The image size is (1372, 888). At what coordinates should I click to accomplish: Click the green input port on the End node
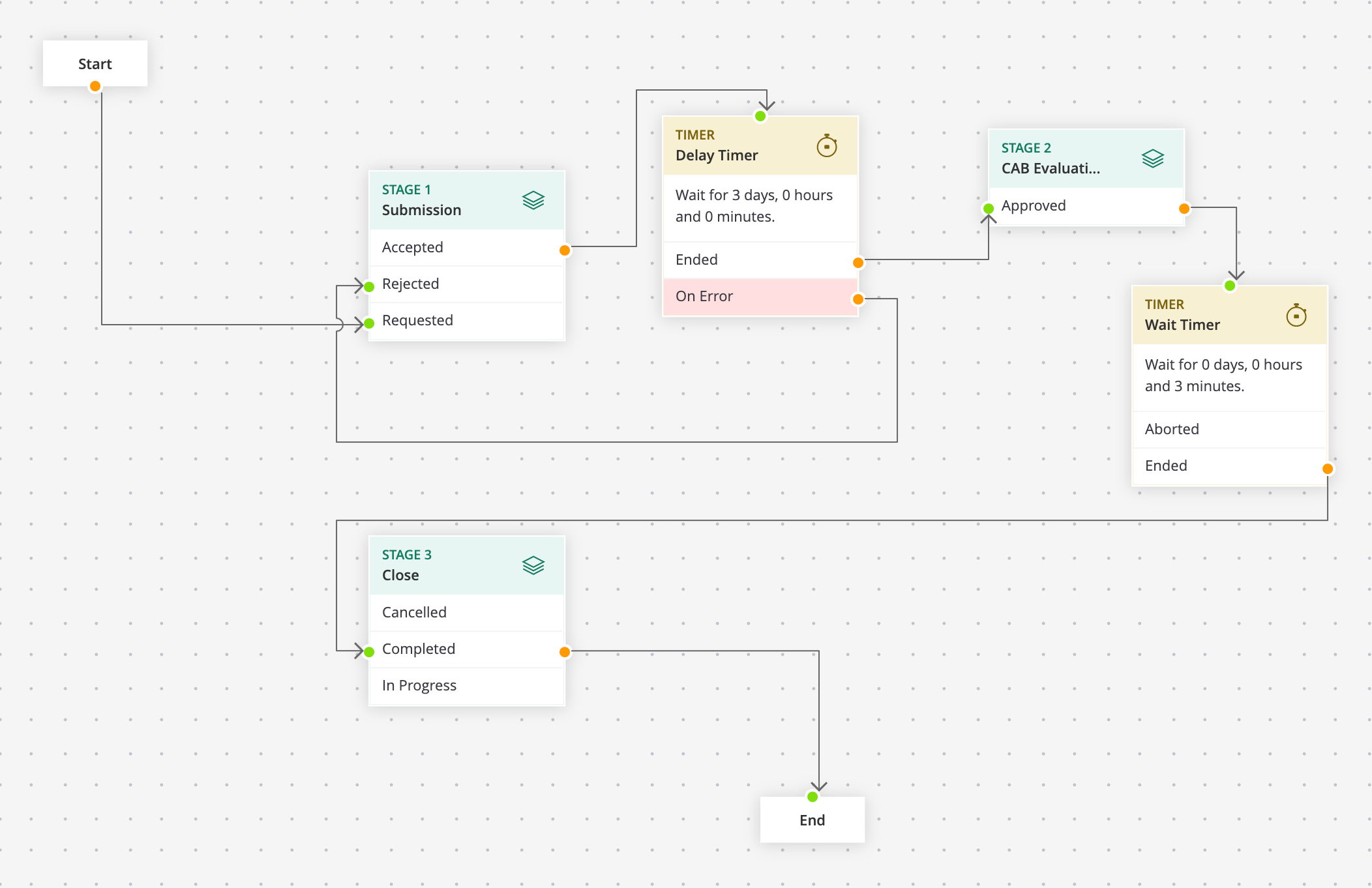point(812,795)
